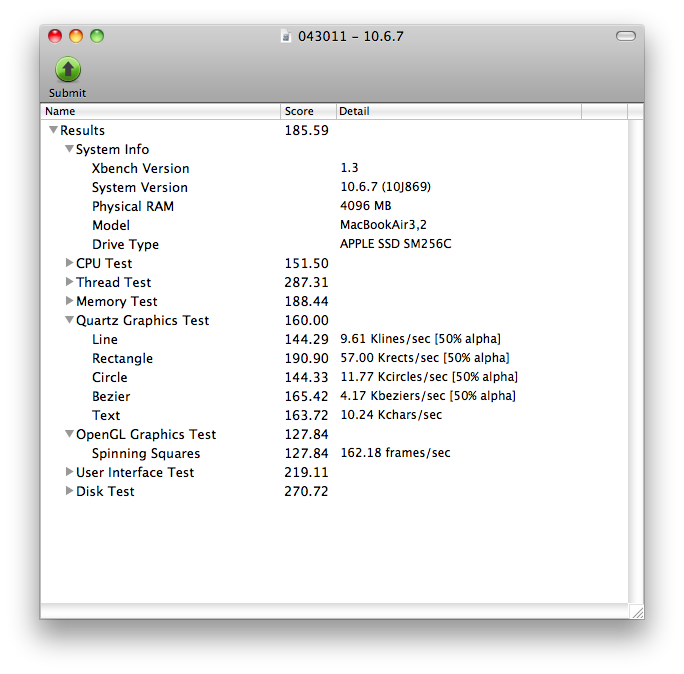Click the CPU Test score 151.50
Viewport: 684px width, 674px height.
(307, 263)
